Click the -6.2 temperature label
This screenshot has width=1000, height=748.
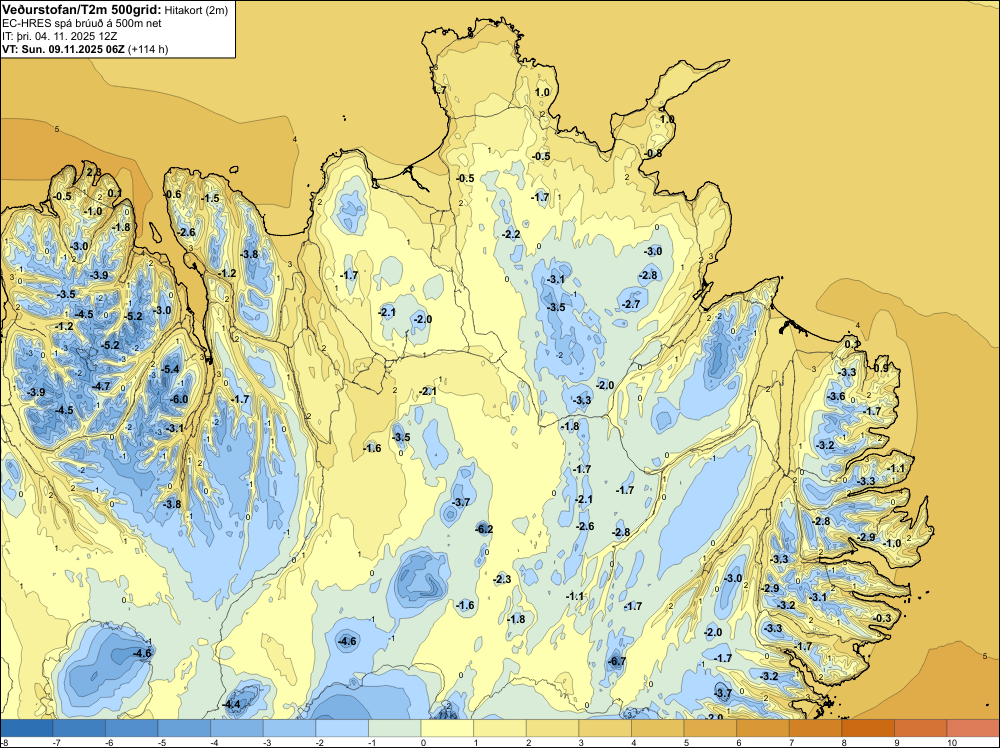485,529
